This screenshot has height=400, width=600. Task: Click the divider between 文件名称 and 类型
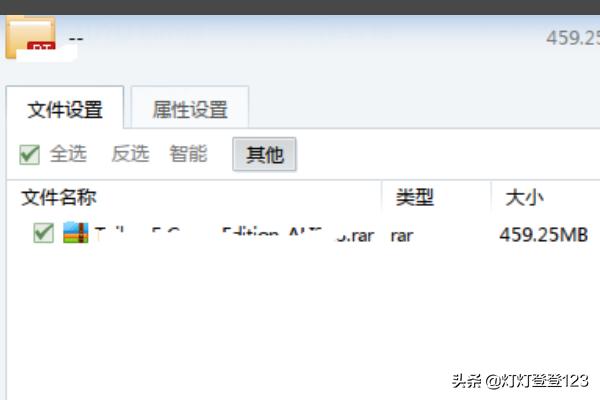(382, 197)
